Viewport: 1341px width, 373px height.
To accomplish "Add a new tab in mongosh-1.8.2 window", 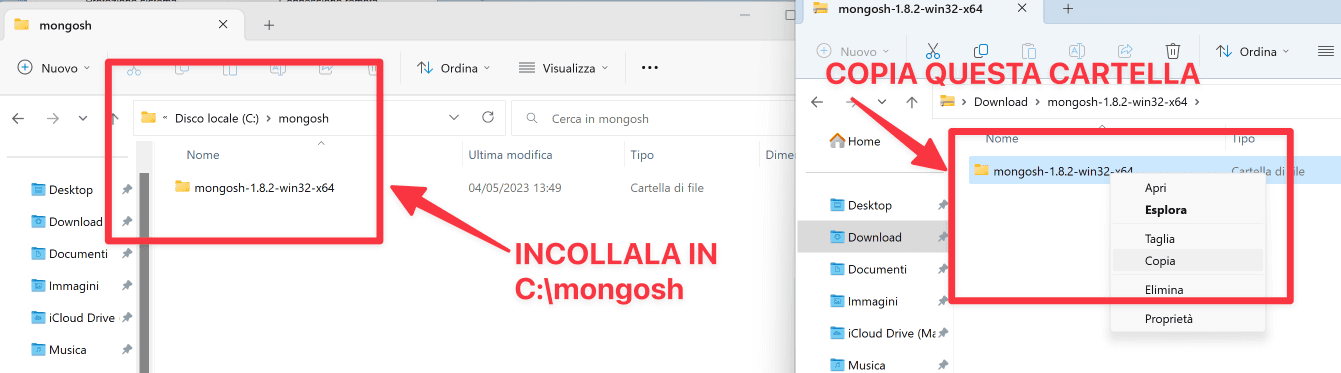I will (x=1067, y=8).
